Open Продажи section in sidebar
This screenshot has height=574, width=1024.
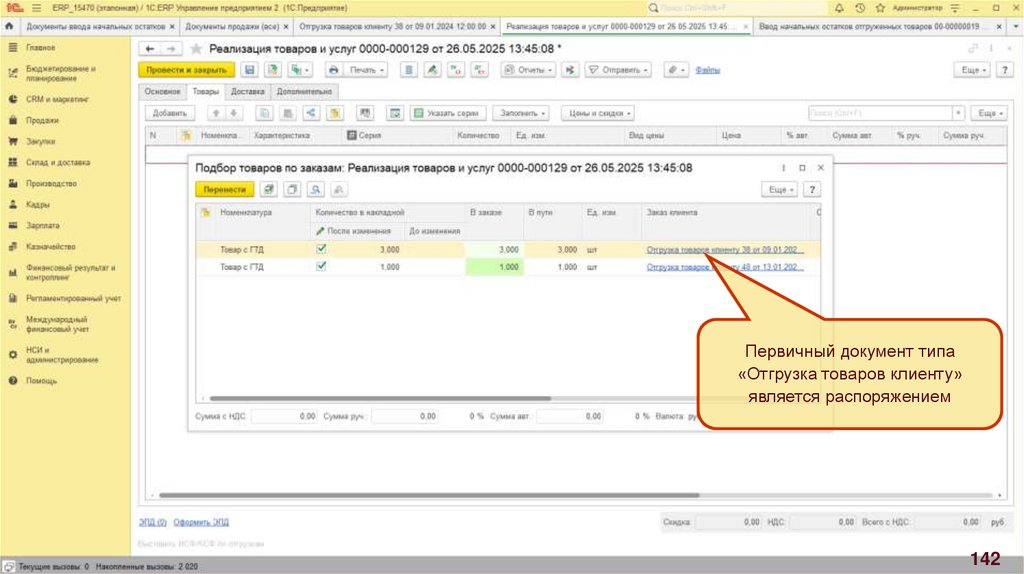[x=41, y=120]
